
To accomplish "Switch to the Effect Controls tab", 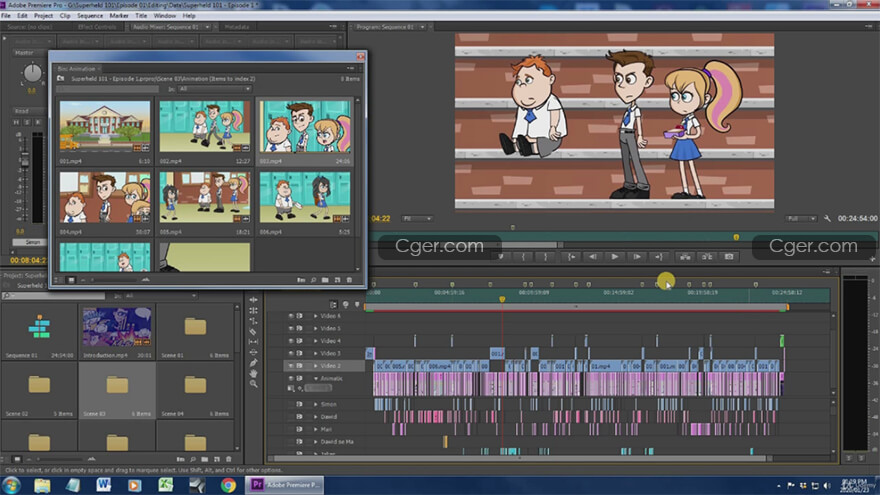I will (x=97, y=26).
